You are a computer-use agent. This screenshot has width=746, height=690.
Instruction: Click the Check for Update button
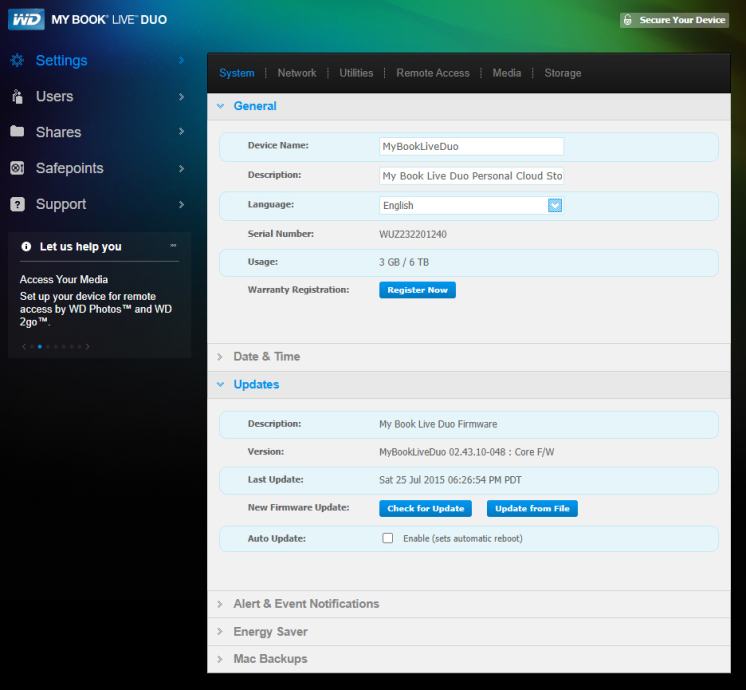(x=426, y=509)
